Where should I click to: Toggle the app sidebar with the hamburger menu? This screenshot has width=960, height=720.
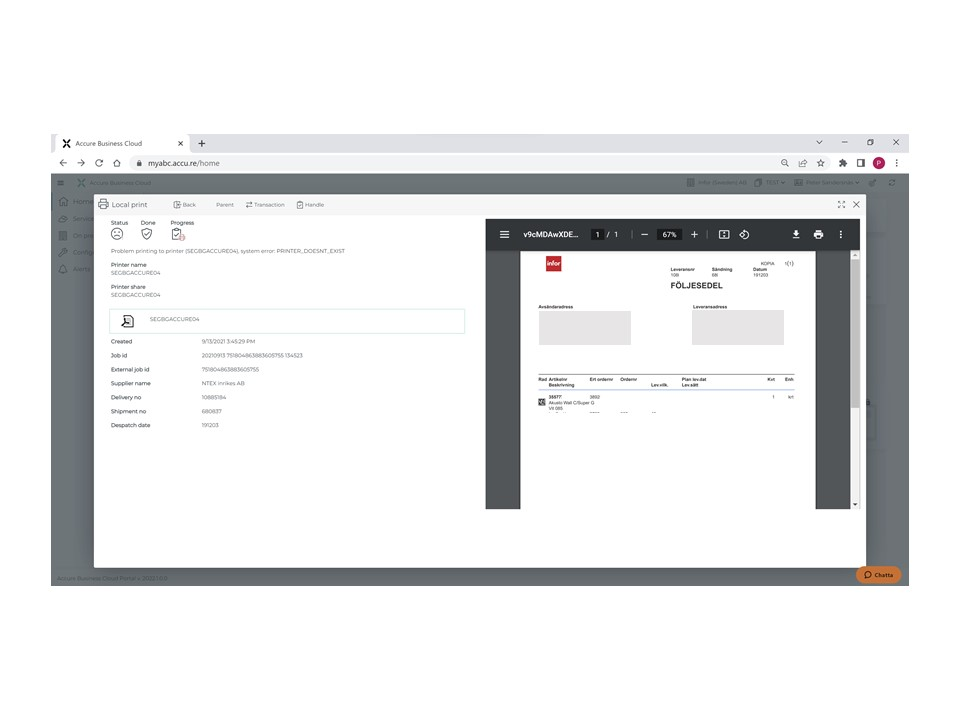62,182
